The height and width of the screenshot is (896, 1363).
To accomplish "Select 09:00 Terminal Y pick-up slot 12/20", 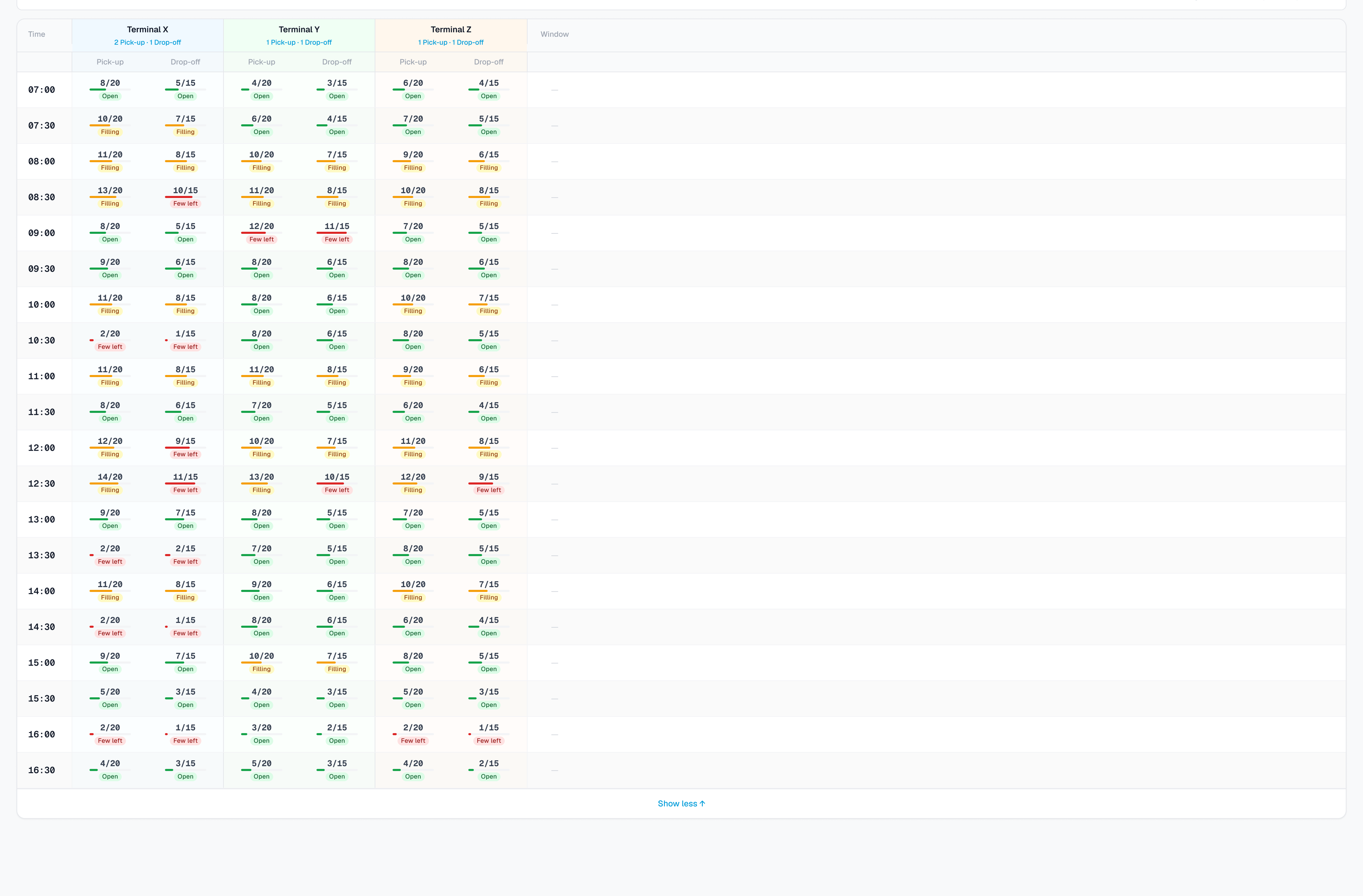I will click(262, 232).
